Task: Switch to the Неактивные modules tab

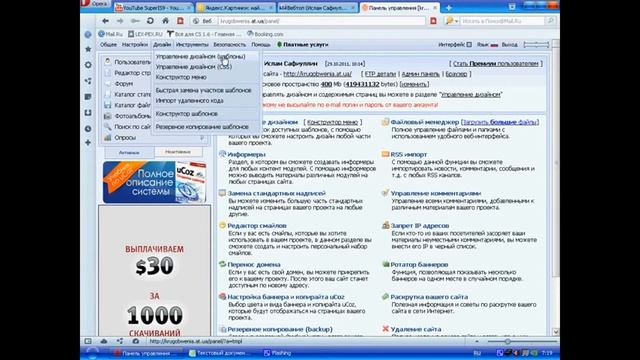Action: [x=178, y=152]
